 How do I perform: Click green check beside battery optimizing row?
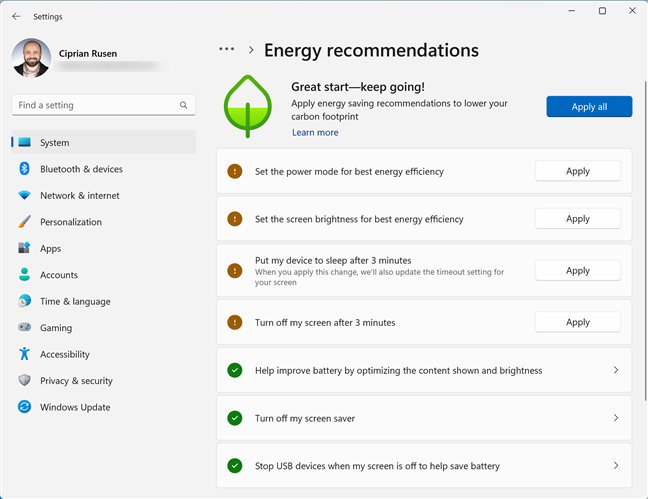[235, 370]
